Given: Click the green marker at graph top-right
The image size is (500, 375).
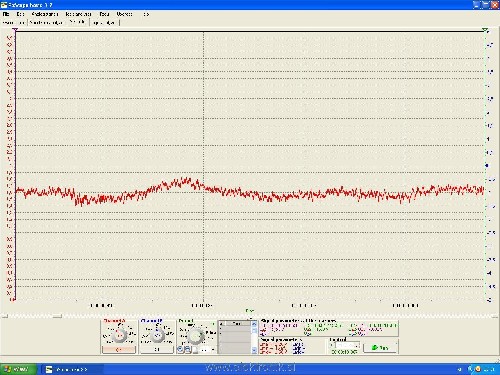Looking at the screenshot, I should pos(486,30).
